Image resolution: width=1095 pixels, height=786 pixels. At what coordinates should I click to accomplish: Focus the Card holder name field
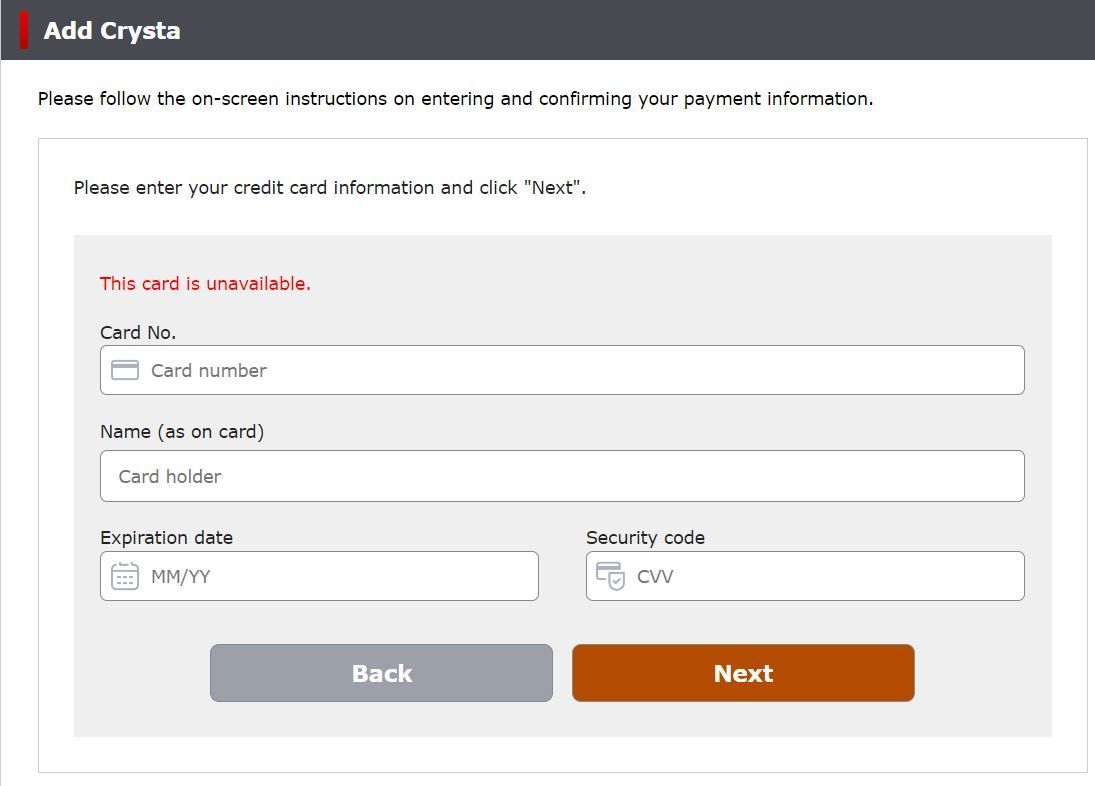tap(562, 476)
